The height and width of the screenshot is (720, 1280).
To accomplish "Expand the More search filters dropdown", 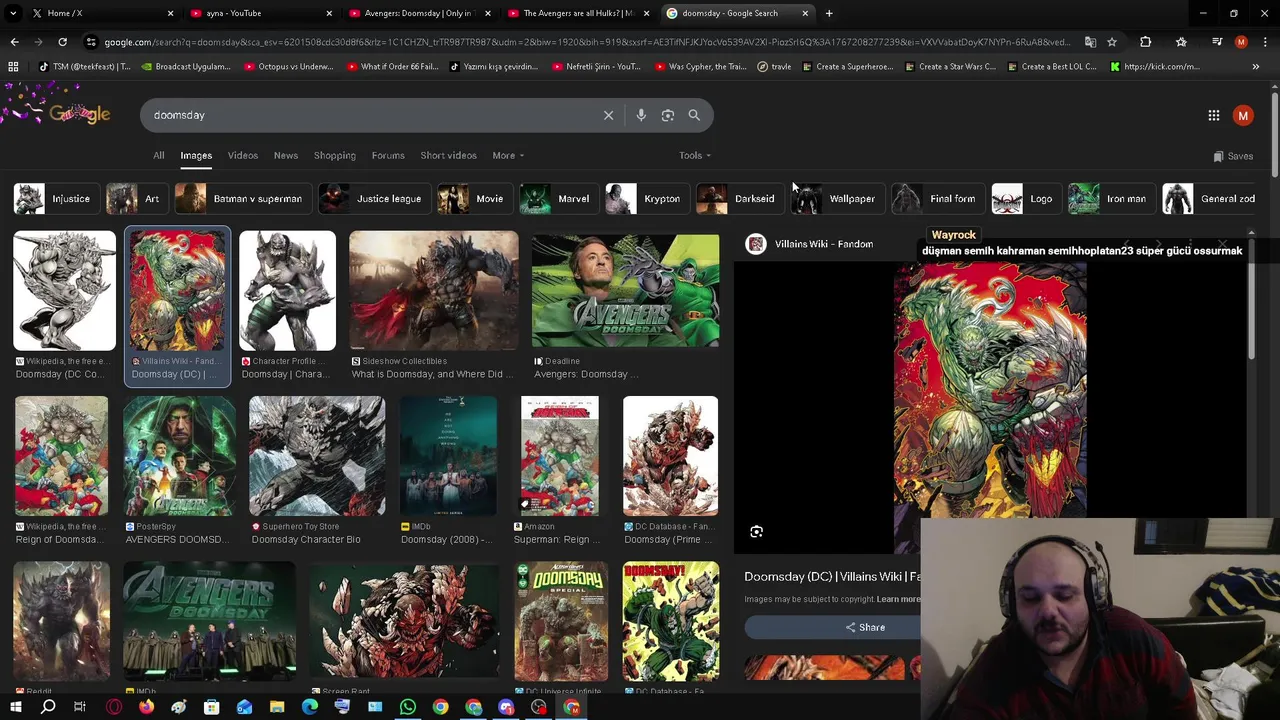I will pos(508,155).
